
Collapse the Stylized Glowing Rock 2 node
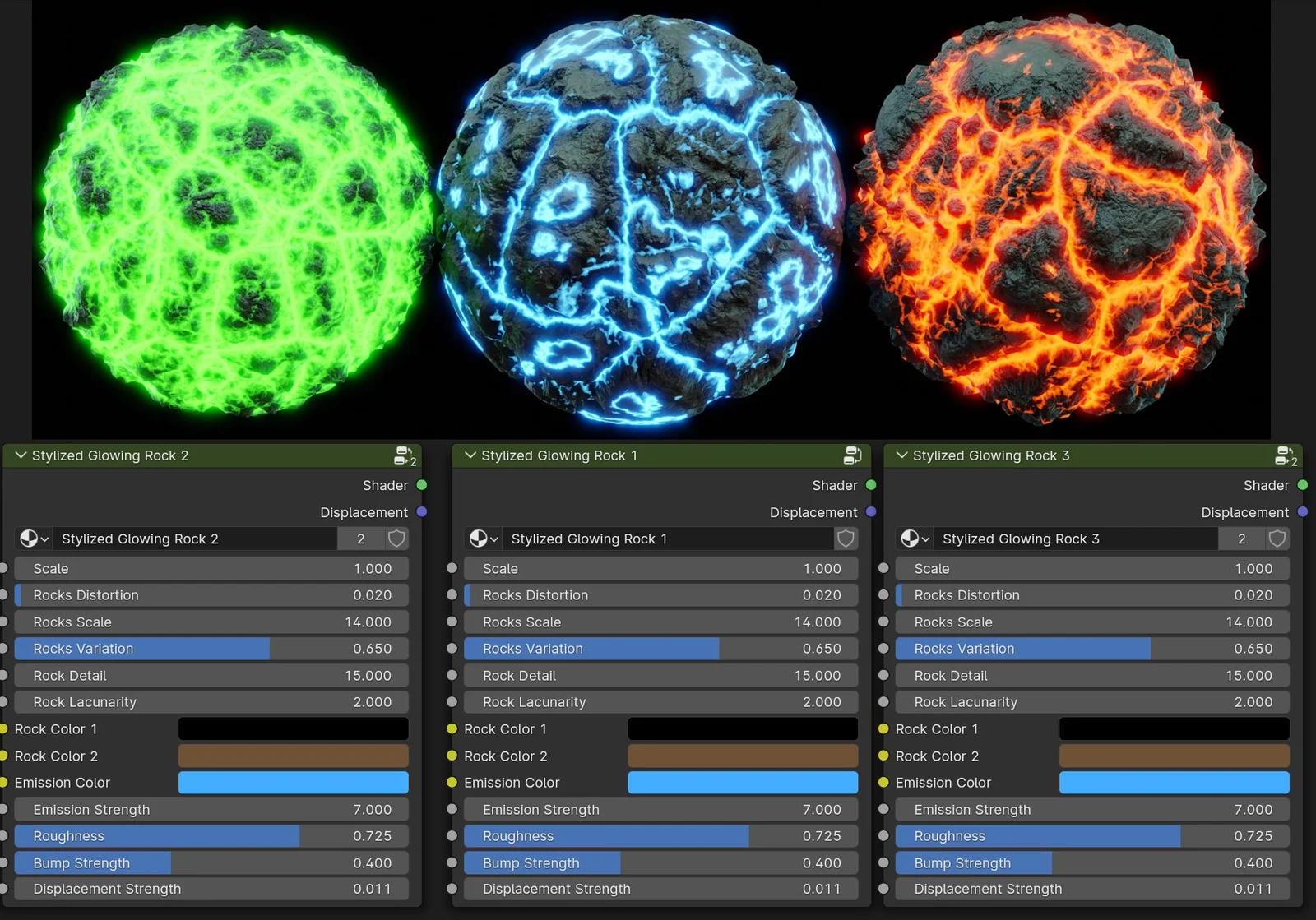click(x=19, y=455)
